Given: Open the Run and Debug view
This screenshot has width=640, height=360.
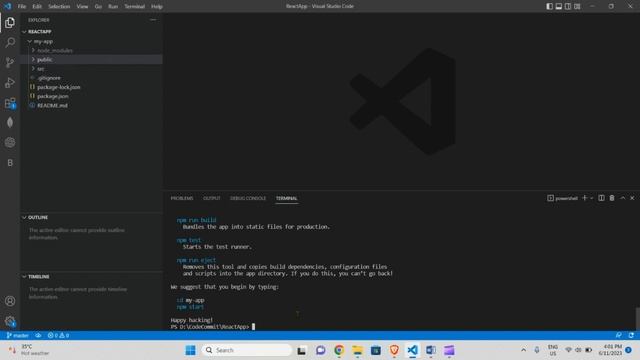Looking at the screenshot, I should point(10,82).
